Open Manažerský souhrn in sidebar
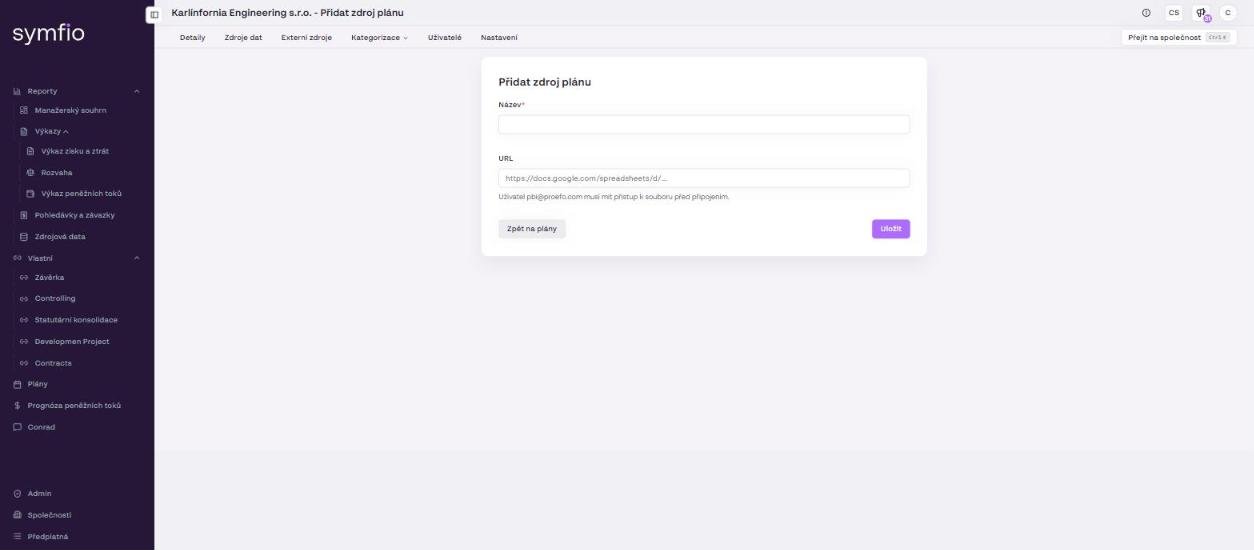Viewport: 1254px width, 550px height. (70, 110)
